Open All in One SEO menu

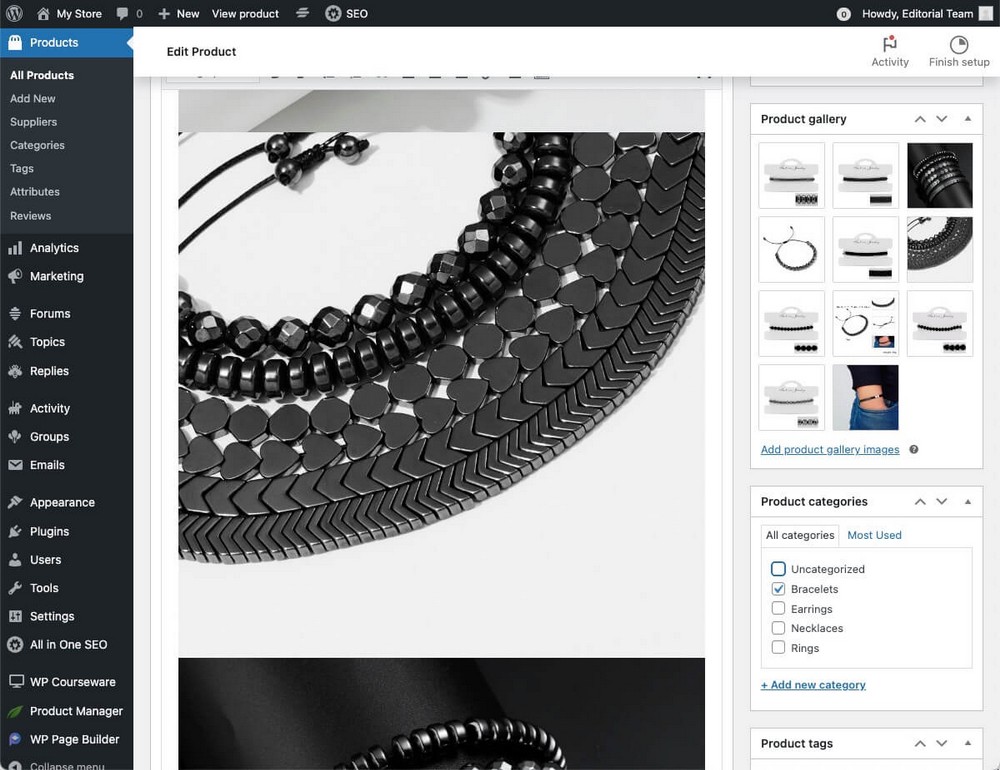pos(68,645)
